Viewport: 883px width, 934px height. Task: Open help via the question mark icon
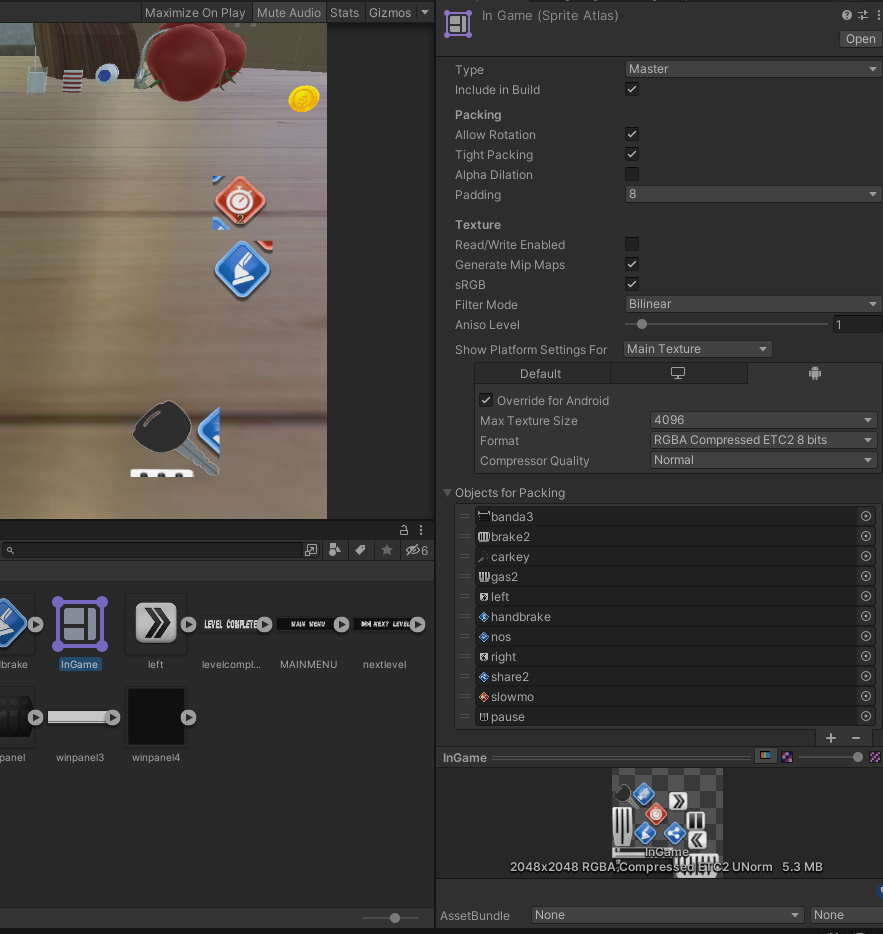click(x=845, y=14)
